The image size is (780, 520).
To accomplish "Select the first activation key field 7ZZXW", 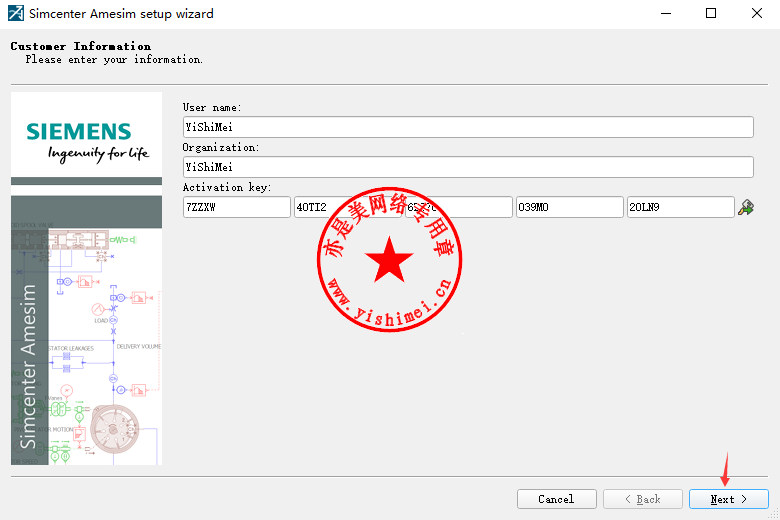I will click(x=236, y=207).
